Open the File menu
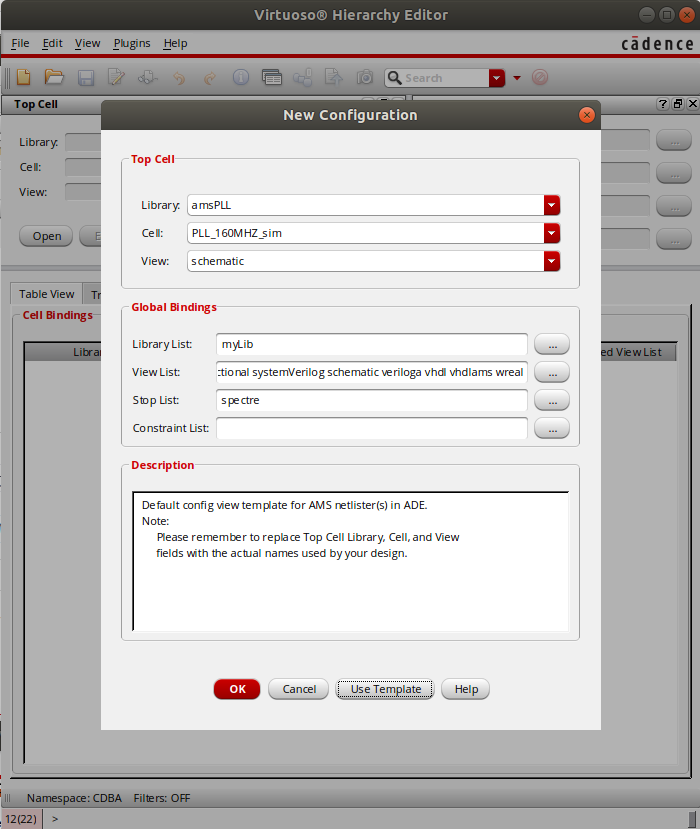The image size is (700, 829). 20,43
